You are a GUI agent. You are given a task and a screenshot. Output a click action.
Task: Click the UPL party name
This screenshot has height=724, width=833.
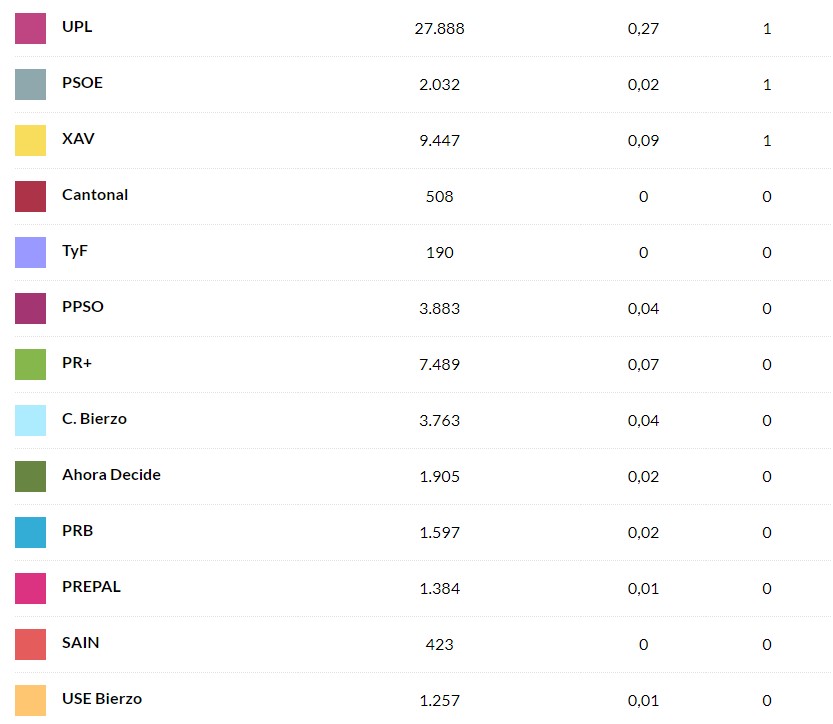pos(77,27)
